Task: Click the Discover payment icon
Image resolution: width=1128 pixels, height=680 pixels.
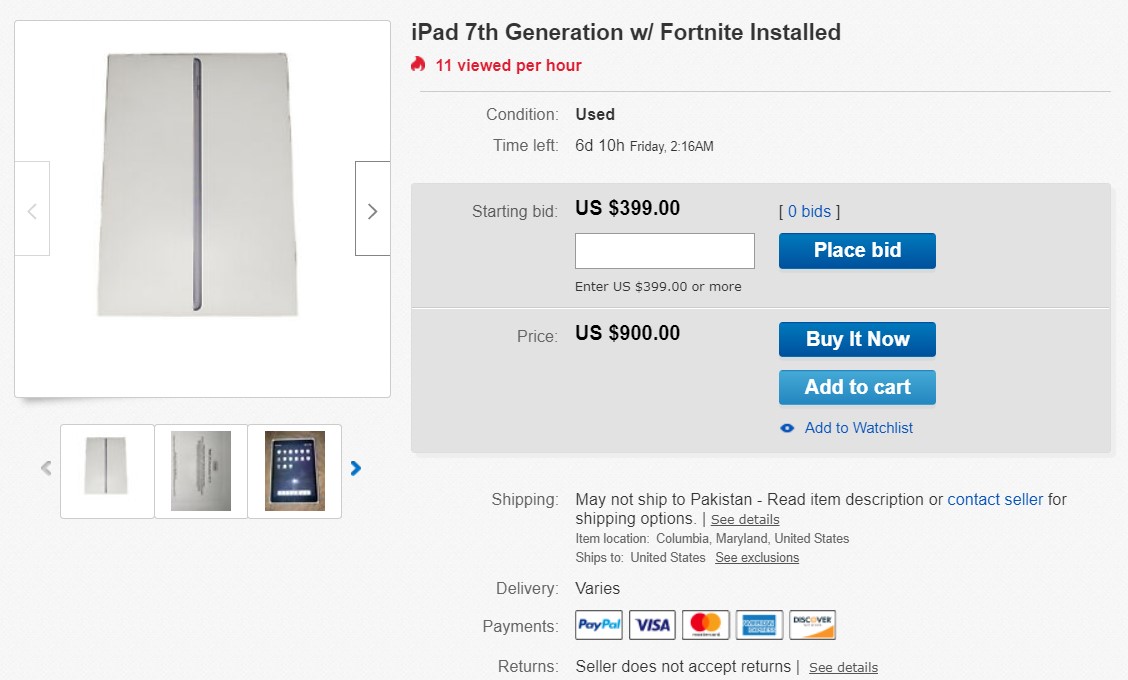Action: [812, 624]
